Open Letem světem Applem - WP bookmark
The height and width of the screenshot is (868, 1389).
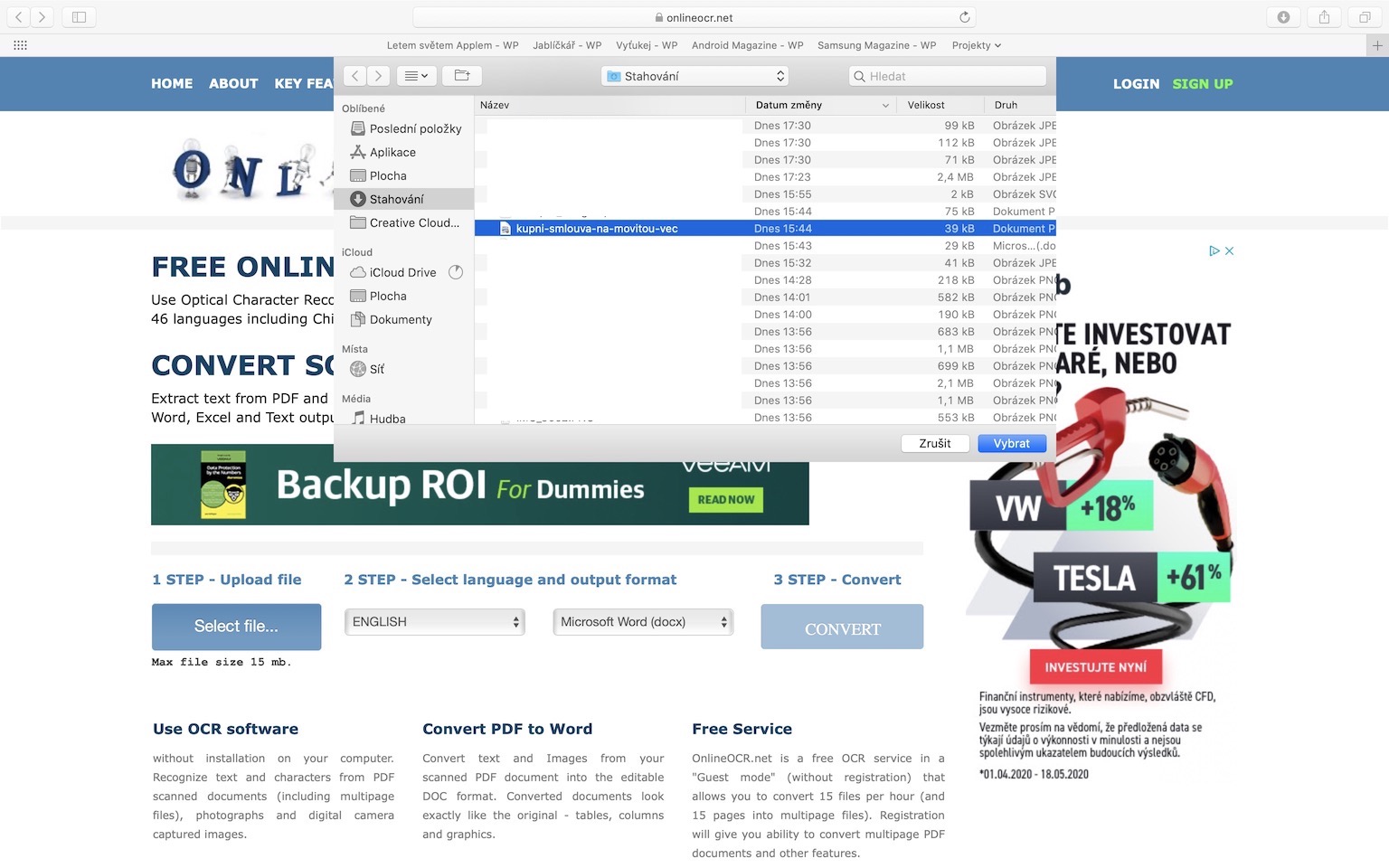(x=452, y=45)
